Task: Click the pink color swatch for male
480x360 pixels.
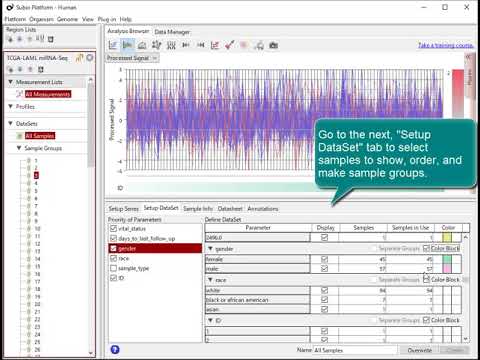Action: point(447,268)
